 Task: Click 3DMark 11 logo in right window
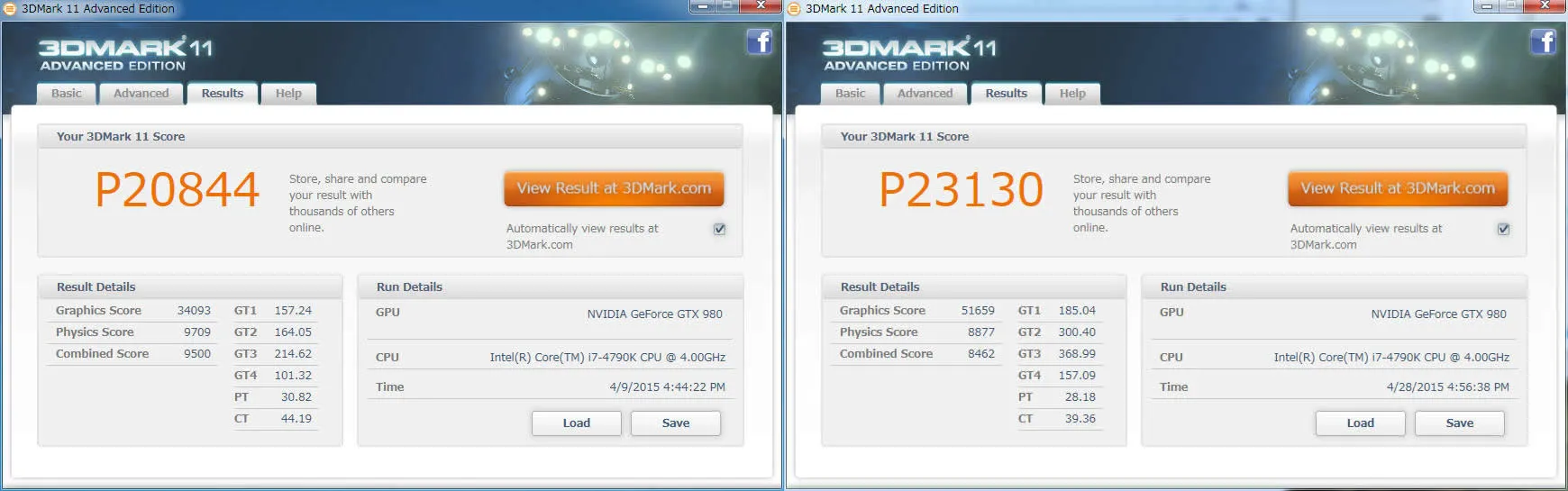point(909,53)
